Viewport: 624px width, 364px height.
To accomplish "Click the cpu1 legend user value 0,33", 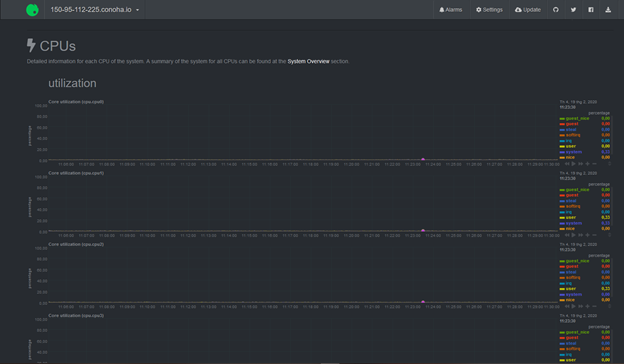I will (605, 217).
